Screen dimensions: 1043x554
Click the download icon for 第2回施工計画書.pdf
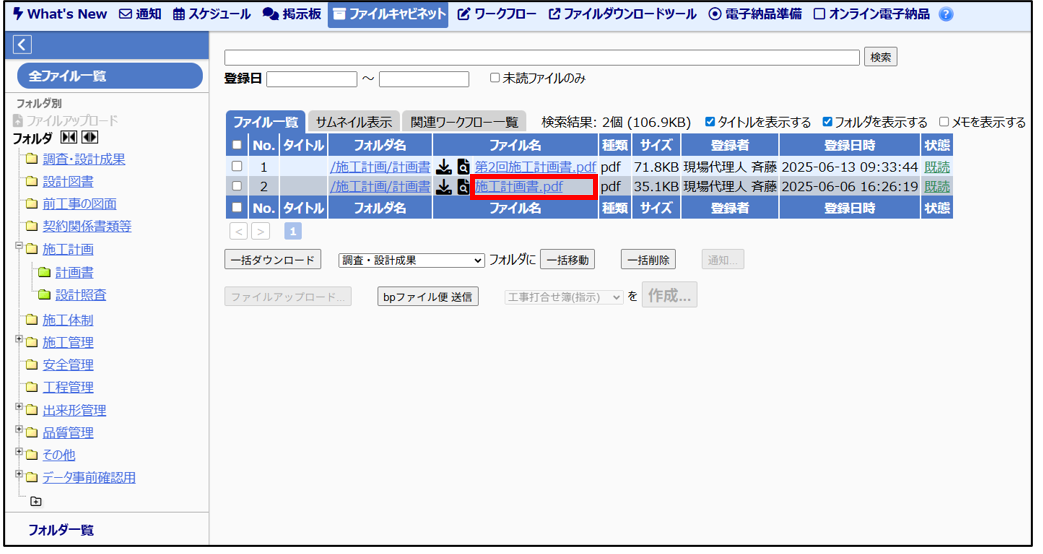[x=444, y=167]
